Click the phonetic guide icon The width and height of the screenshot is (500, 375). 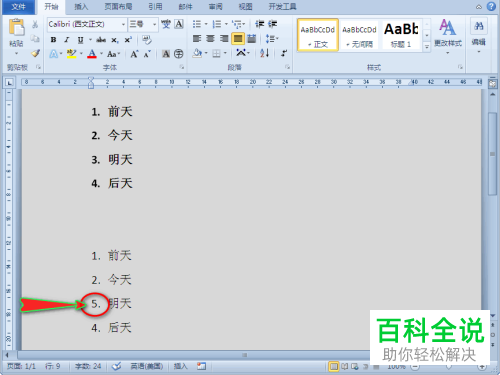(166, 24)
